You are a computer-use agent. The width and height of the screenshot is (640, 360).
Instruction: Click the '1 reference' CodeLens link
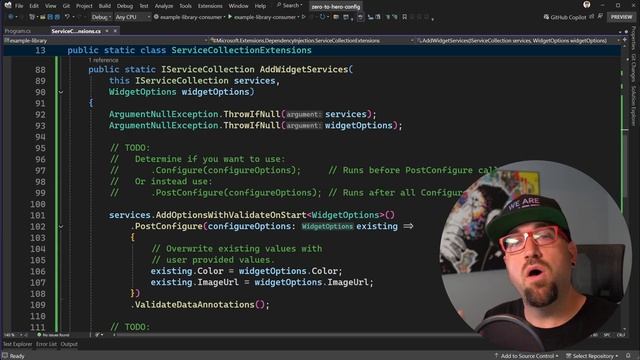point(103,60)
